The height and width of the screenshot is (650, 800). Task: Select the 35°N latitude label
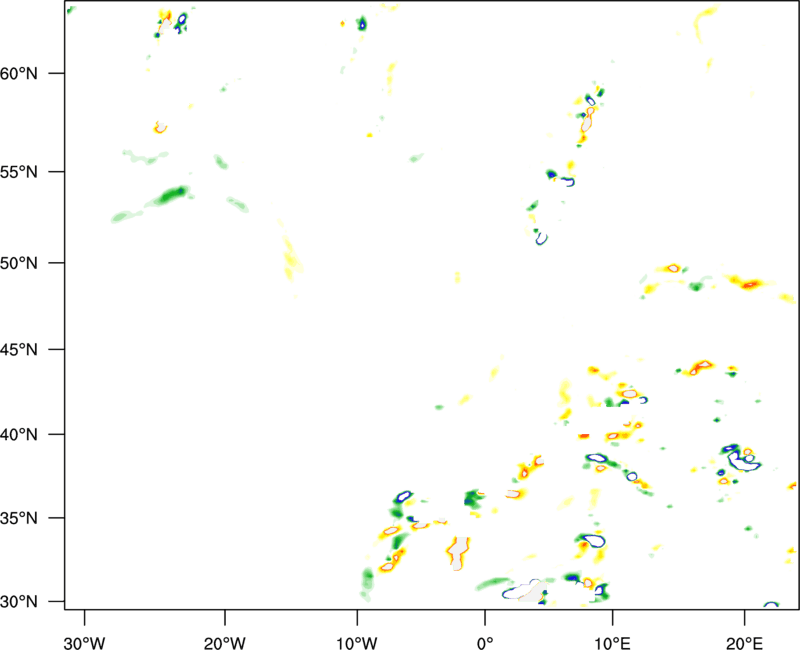[19, 518]
